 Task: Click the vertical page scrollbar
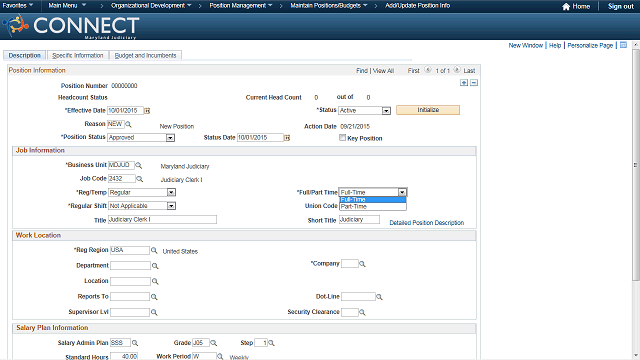coord(636,165)
